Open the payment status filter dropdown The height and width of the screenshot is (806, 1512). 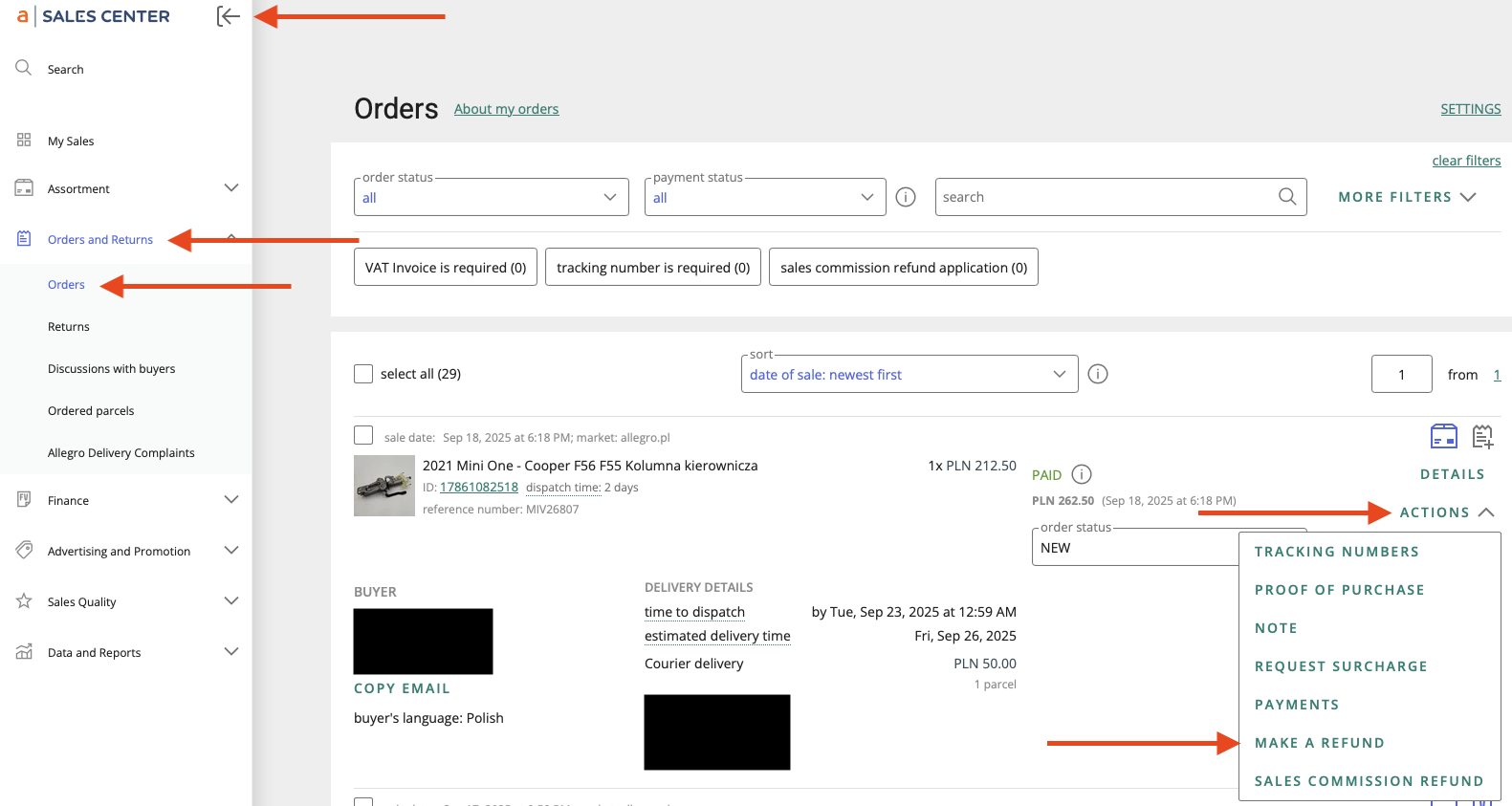[765, 197]
